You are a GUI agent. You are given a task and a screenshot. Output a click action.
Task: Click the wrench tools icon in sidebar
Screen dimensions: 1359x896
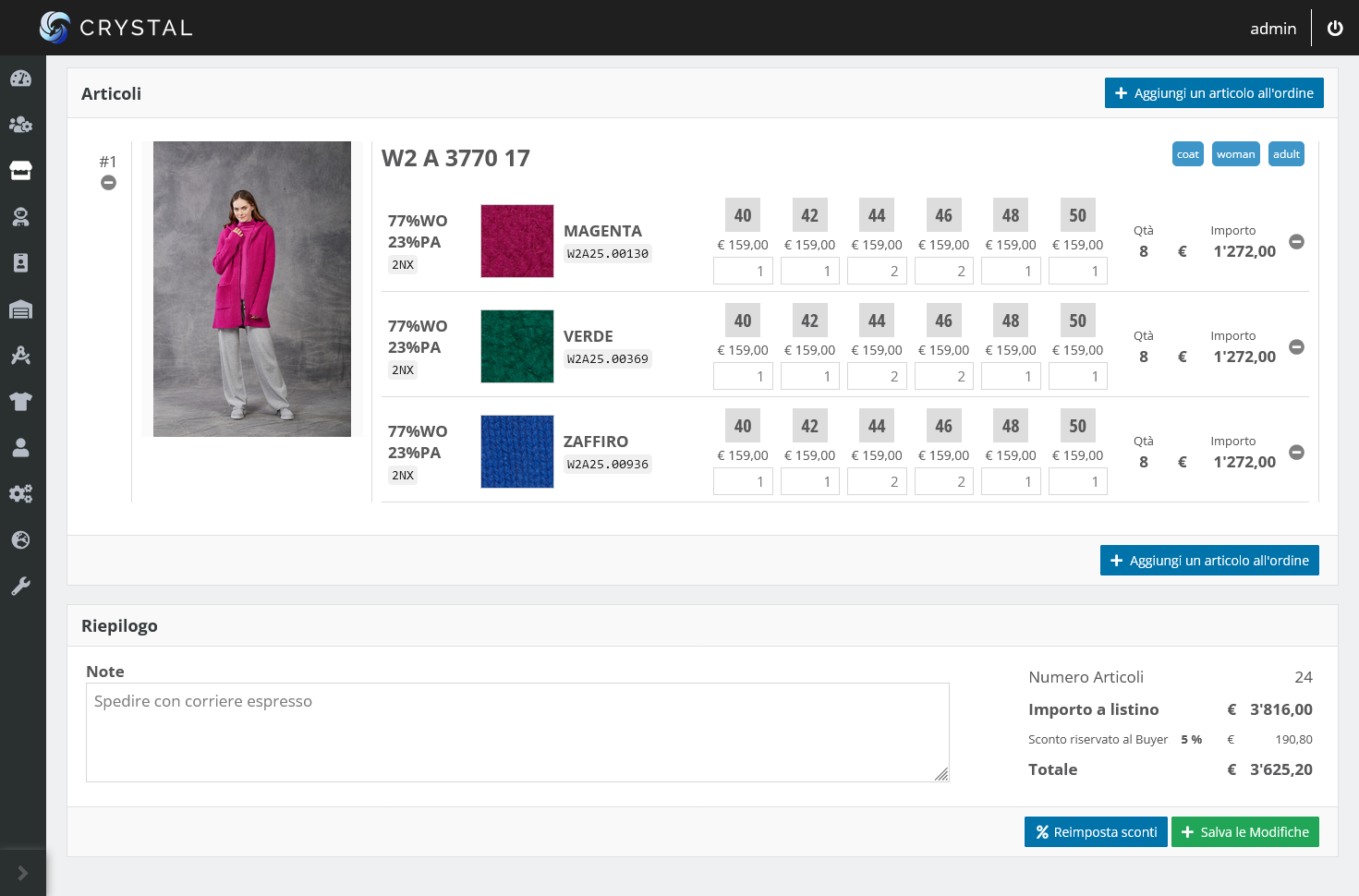[x=20, y=587]
